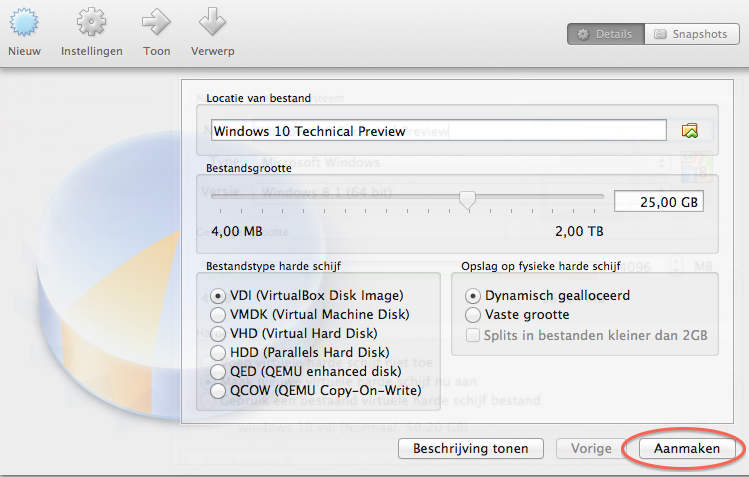Select QED (QEMU enhanced disk) format
749x477 pixels.
tap(218, 372)
